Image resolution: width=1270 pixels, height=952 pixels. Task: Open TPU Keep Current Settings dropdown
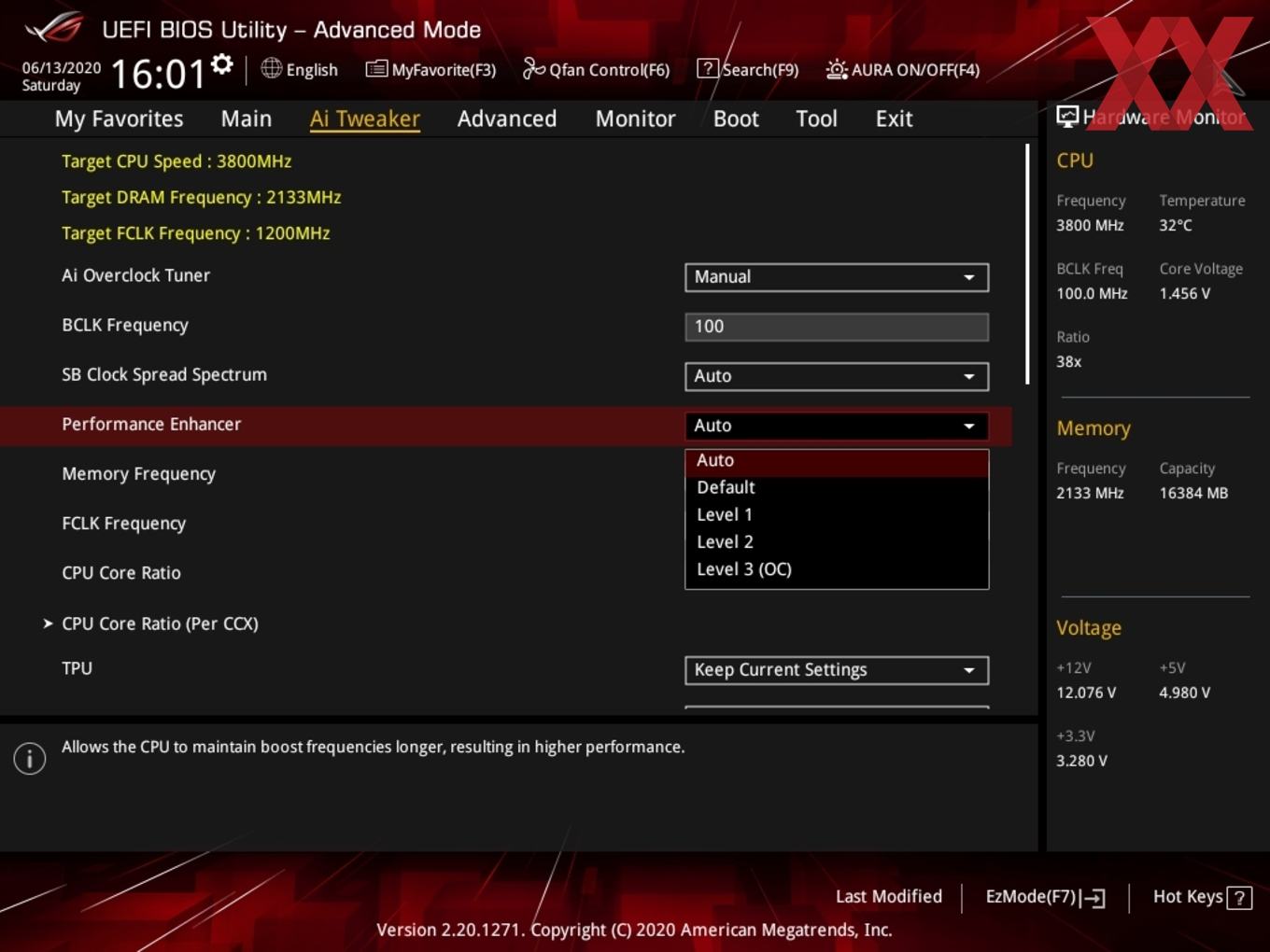[x=837, y=670]
